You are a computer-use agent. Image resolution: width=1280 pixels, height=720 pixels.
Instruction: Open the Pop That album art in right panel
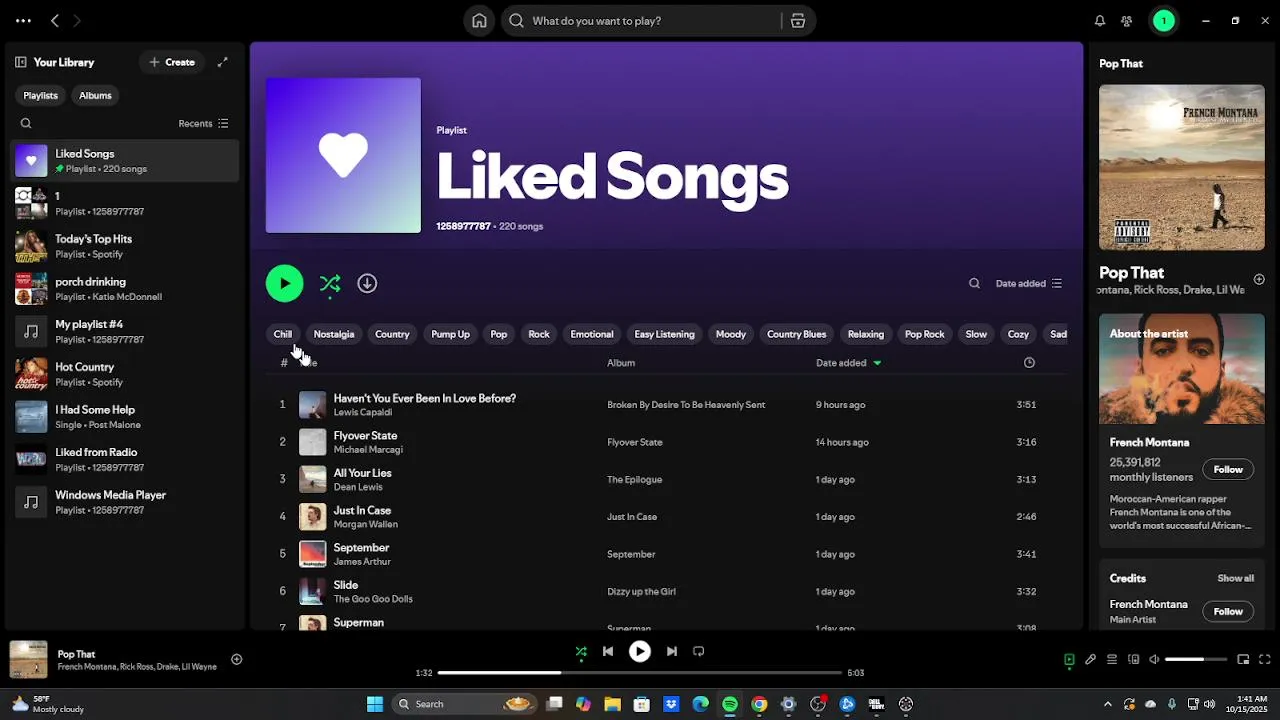(1182, 167)
